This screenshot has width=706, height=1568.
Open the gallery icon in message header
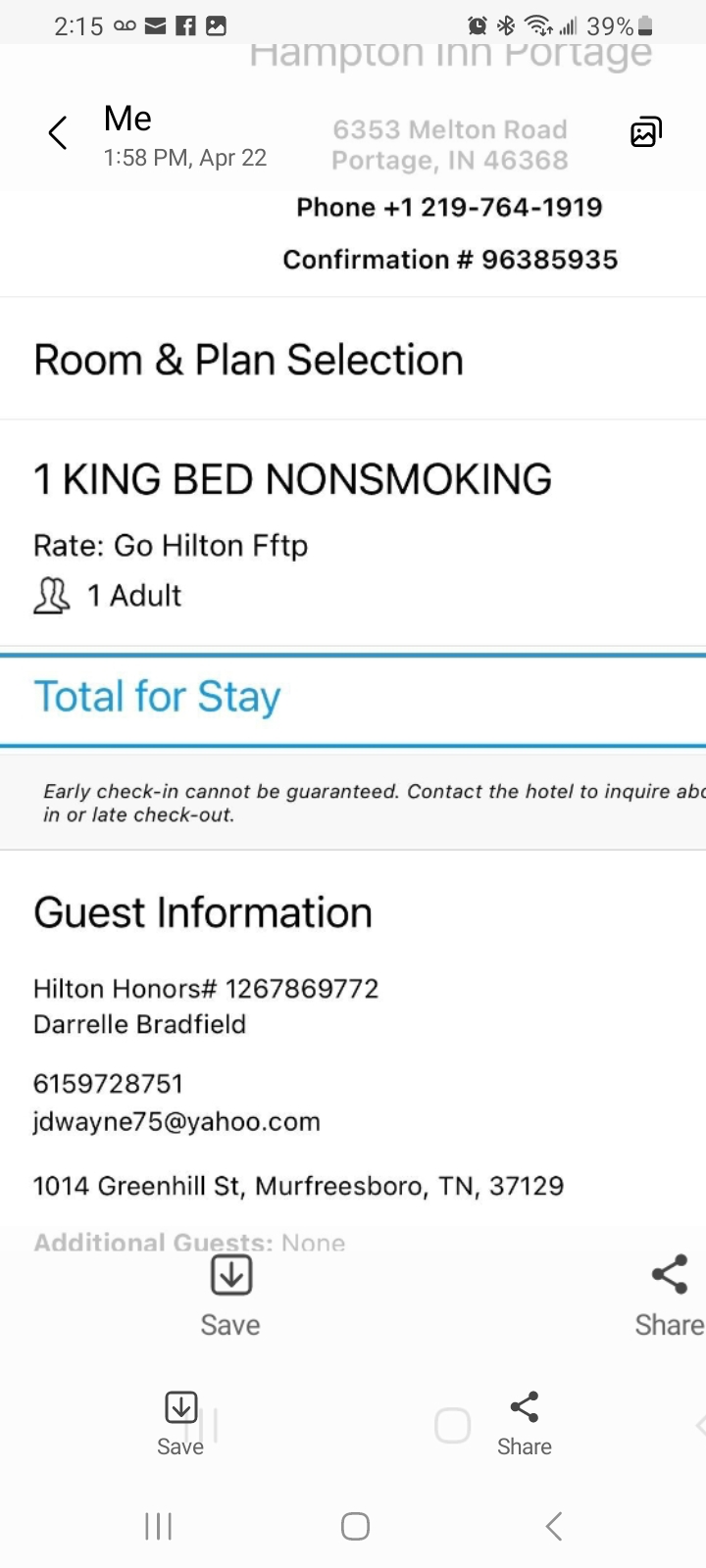(x=645, y=131)
